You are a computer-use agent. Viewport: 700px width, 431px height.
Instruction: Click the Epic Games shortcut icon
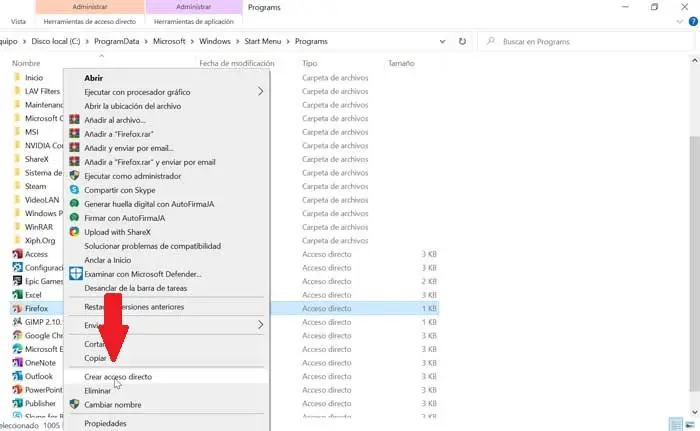tap(17, 281)
